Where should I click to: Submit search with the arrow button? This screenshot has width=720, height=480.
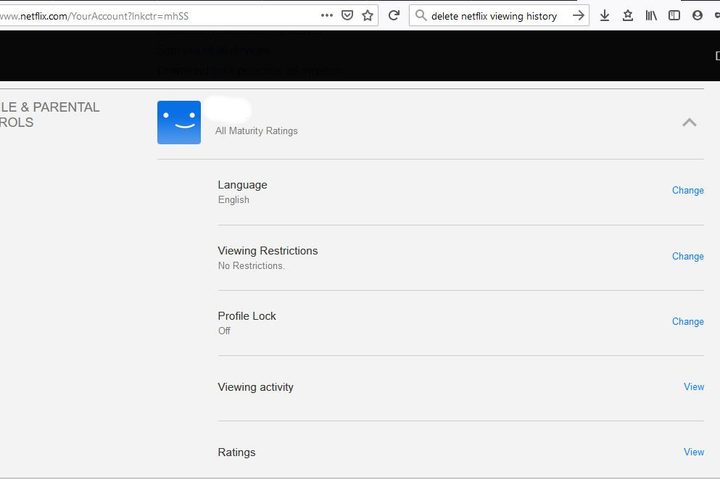[x=579, y=16]
